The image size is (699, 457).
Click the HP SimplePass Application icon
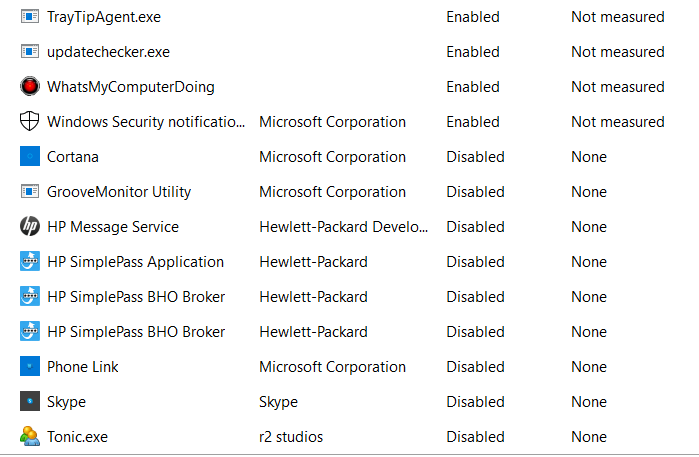click(x=29, y=262)
